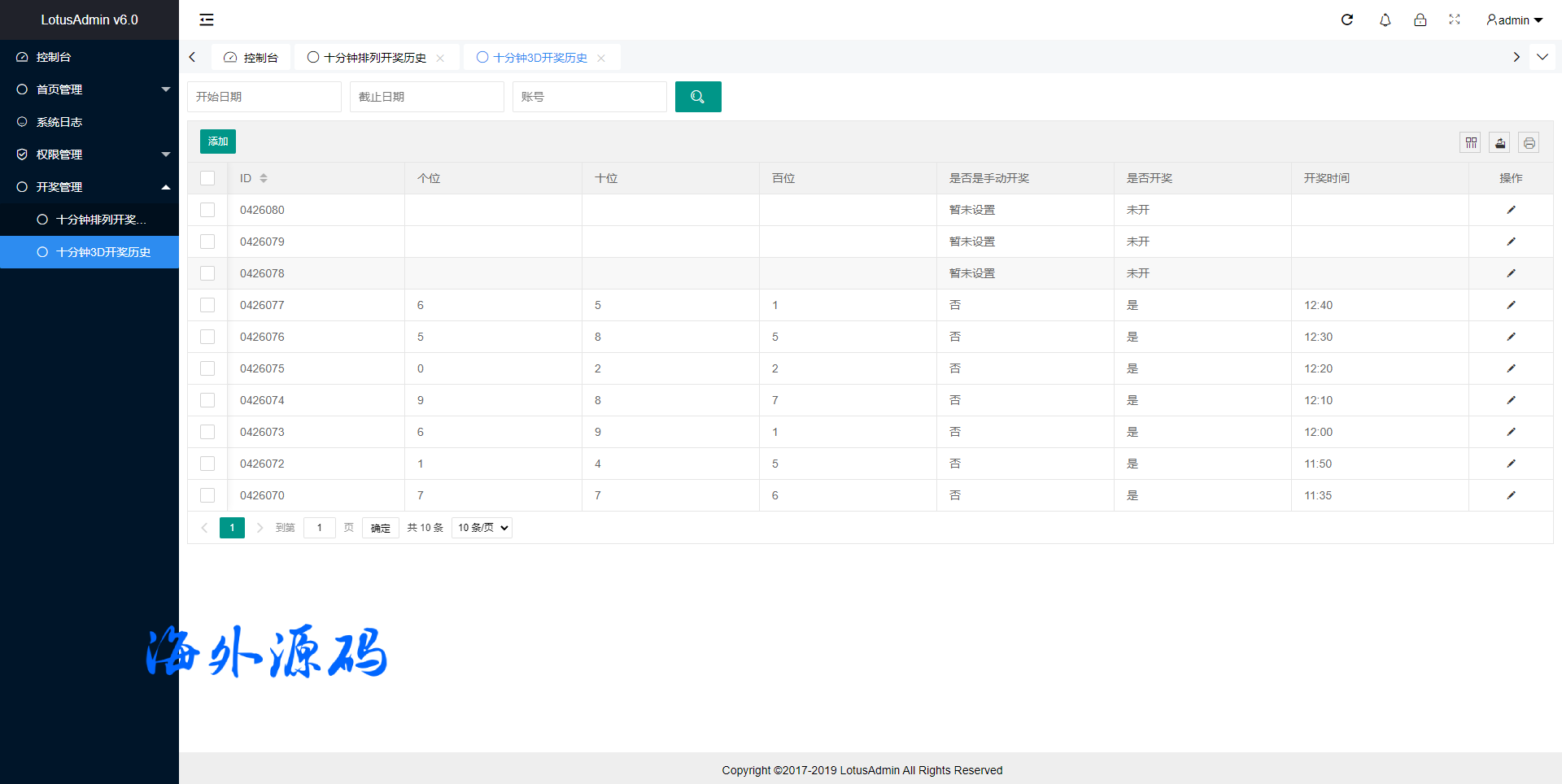Switch to the 十分钟排列开奖历史 tab

point(375,58)
